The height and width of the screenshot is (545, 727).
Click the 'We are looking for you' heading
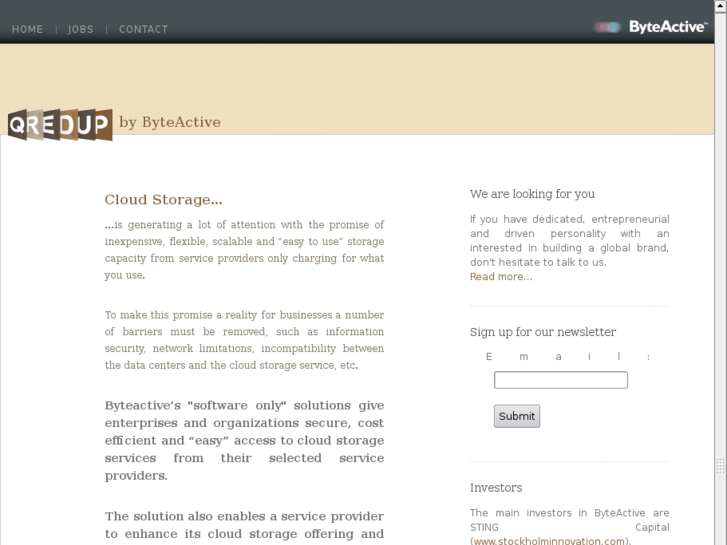(532, 194)
